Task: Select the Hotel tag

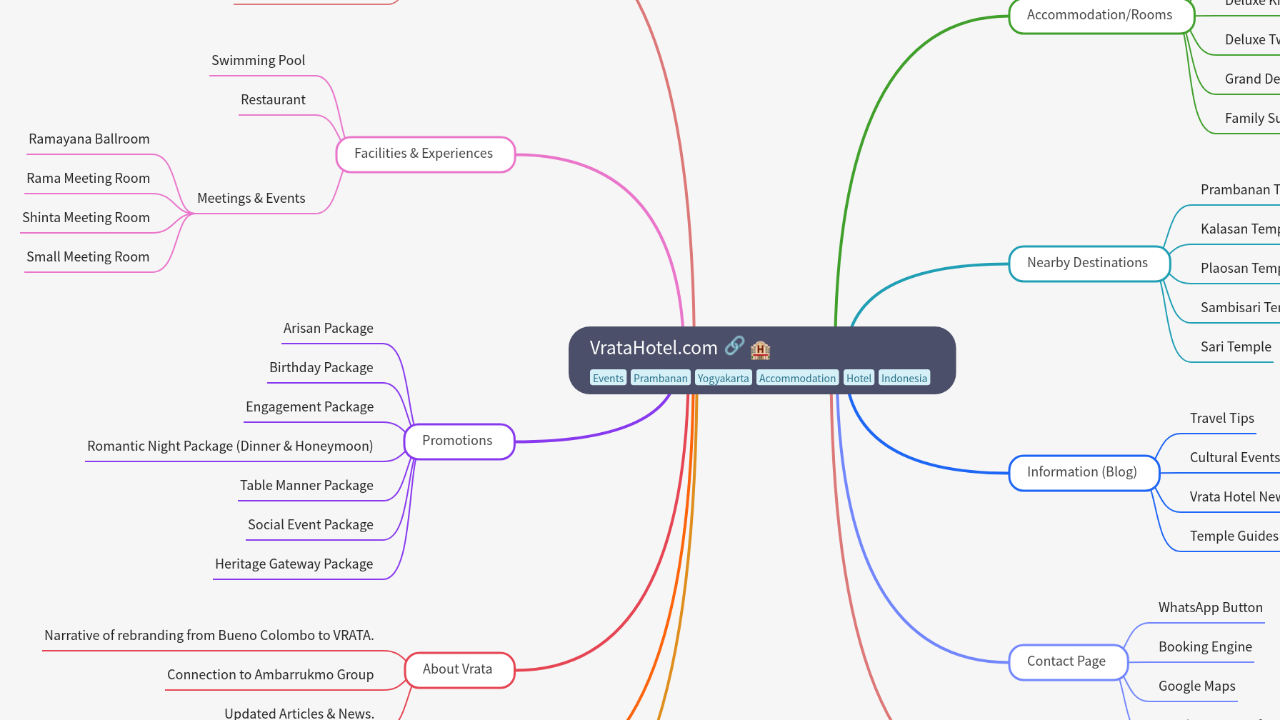Action: tap(859, 378)
